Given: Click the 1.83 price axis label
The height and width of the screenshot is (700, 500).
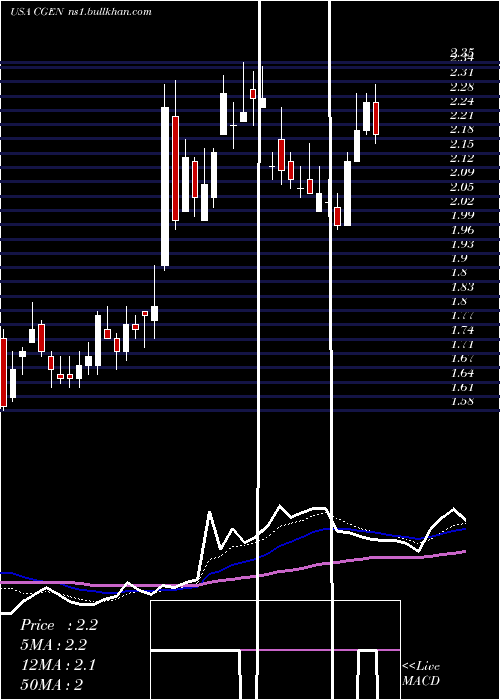Looking at the screenshot, I should pyautogui.click(x=462, y=287).
